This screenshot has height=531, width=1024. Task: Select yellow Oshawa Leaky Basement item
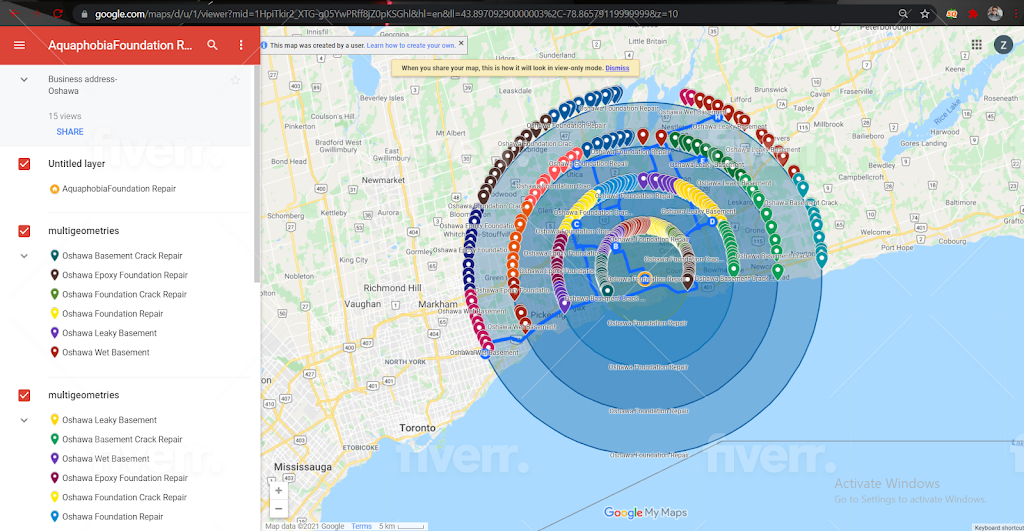(x=103, y=420)
